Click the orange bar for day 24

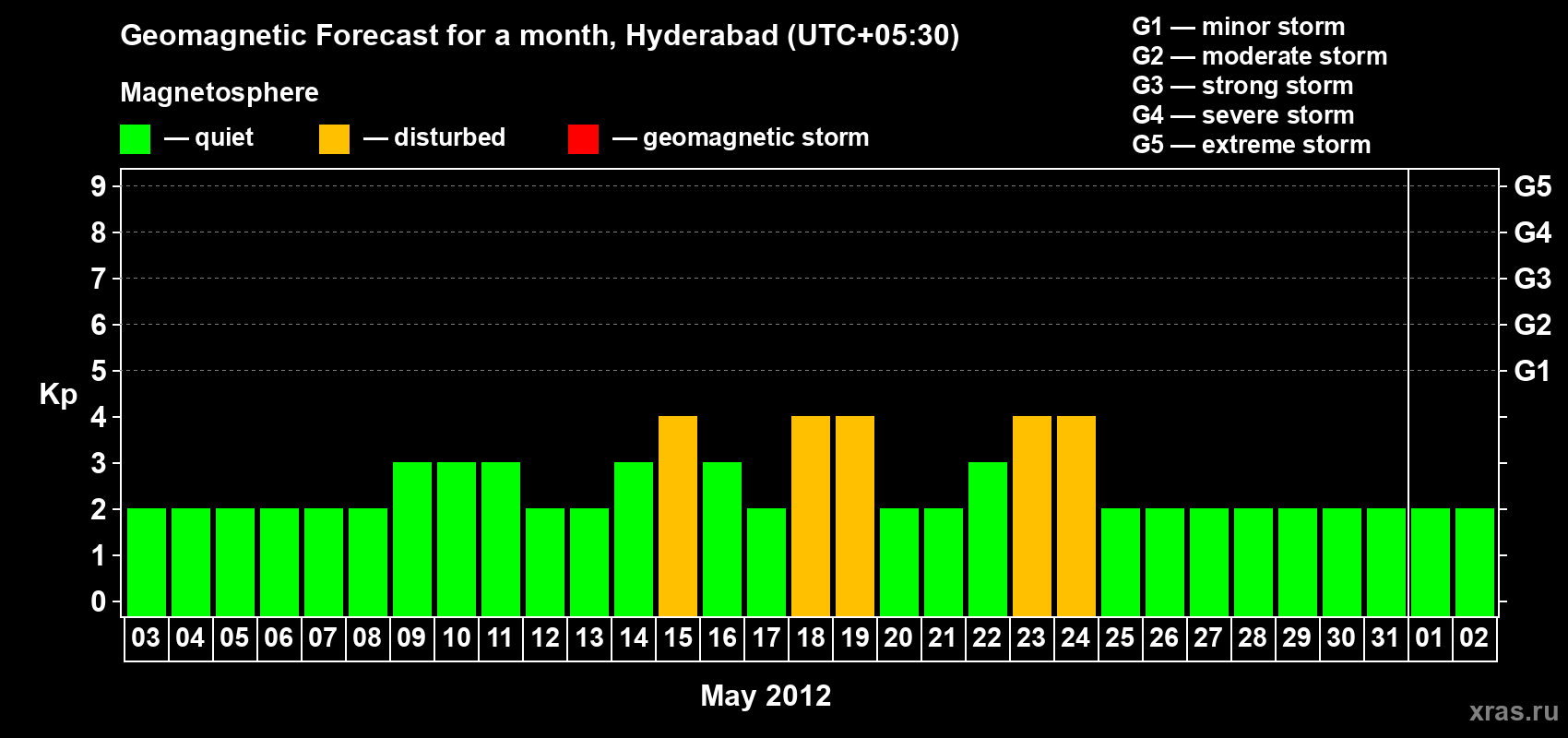[1076, 516]
